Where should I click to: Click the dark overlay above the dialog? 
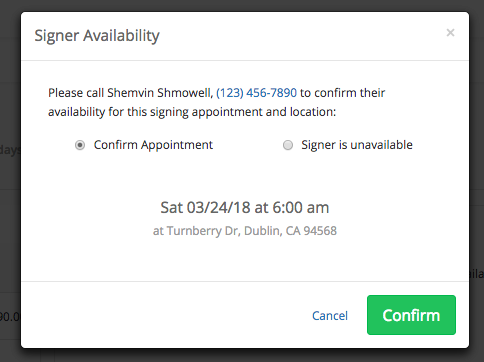click(x=242, y=5)
